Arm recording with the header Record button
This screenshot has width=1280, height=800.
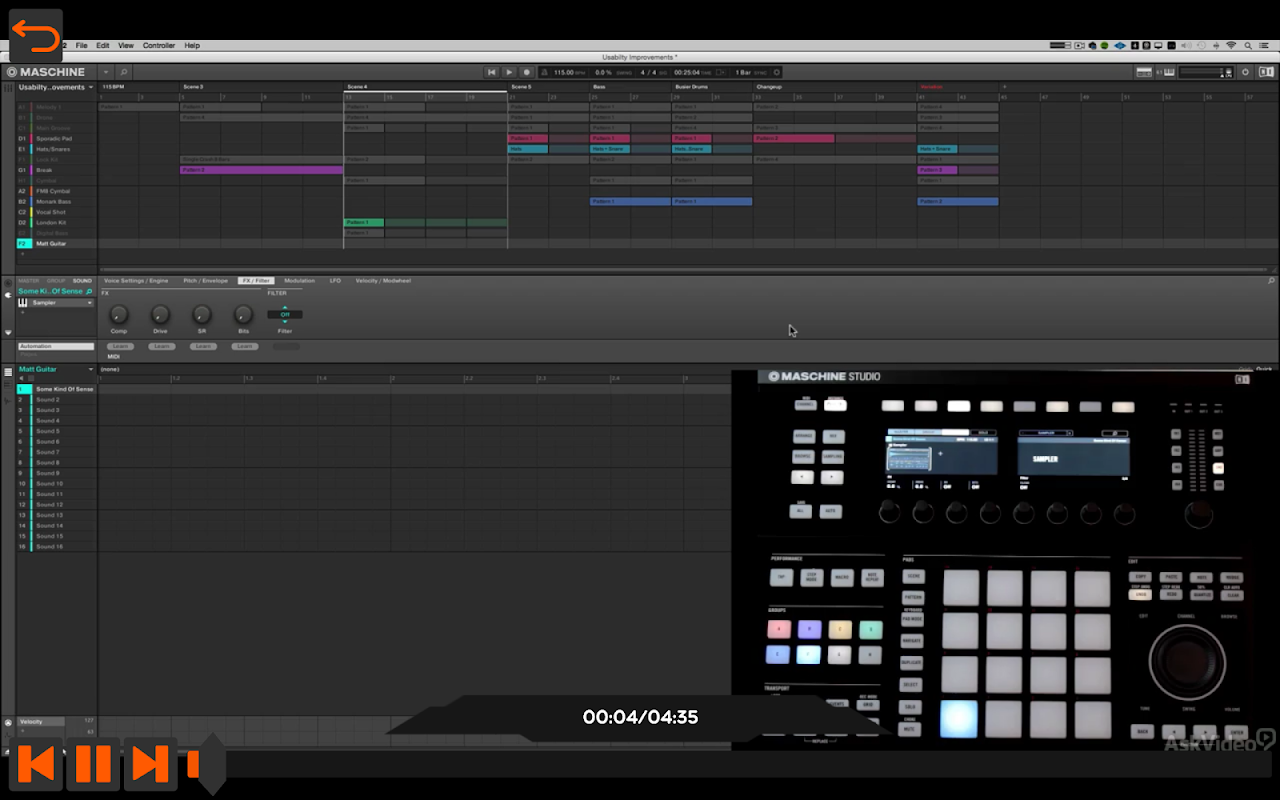coord(527,72)
